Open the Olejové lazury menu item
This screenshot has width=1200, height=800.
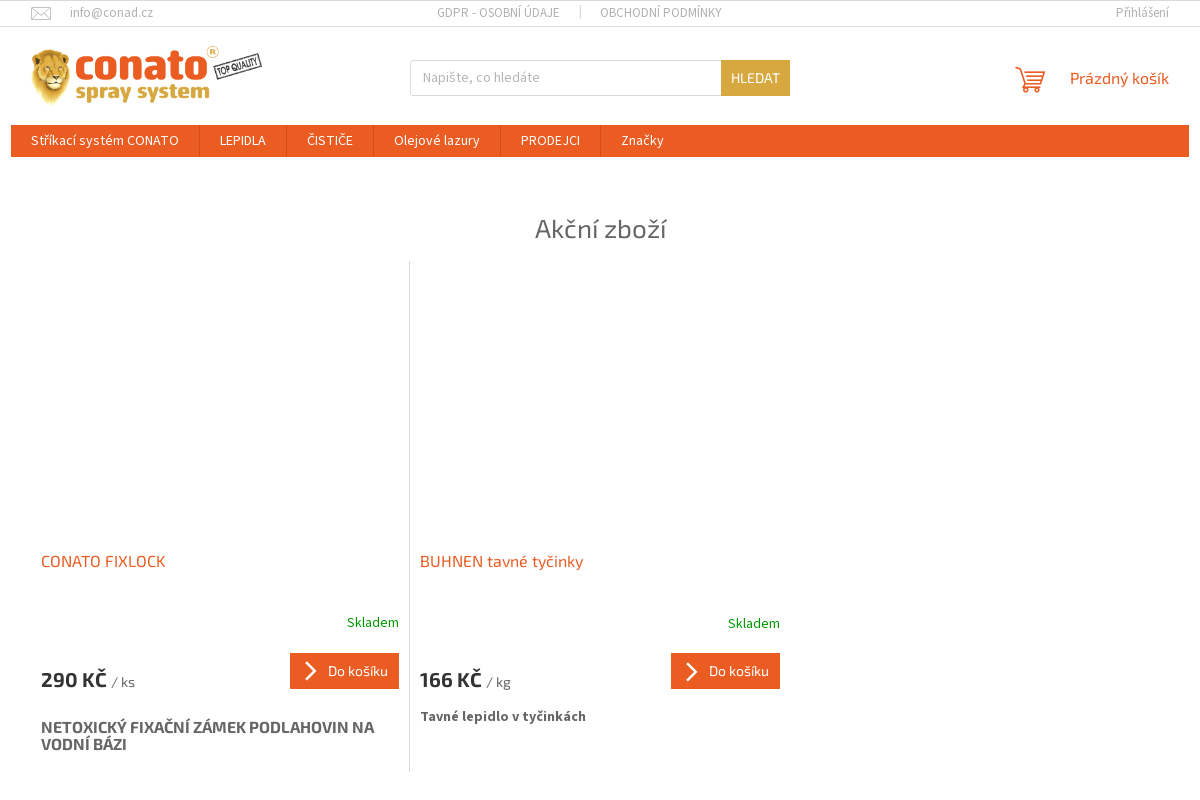coord(437,141)
